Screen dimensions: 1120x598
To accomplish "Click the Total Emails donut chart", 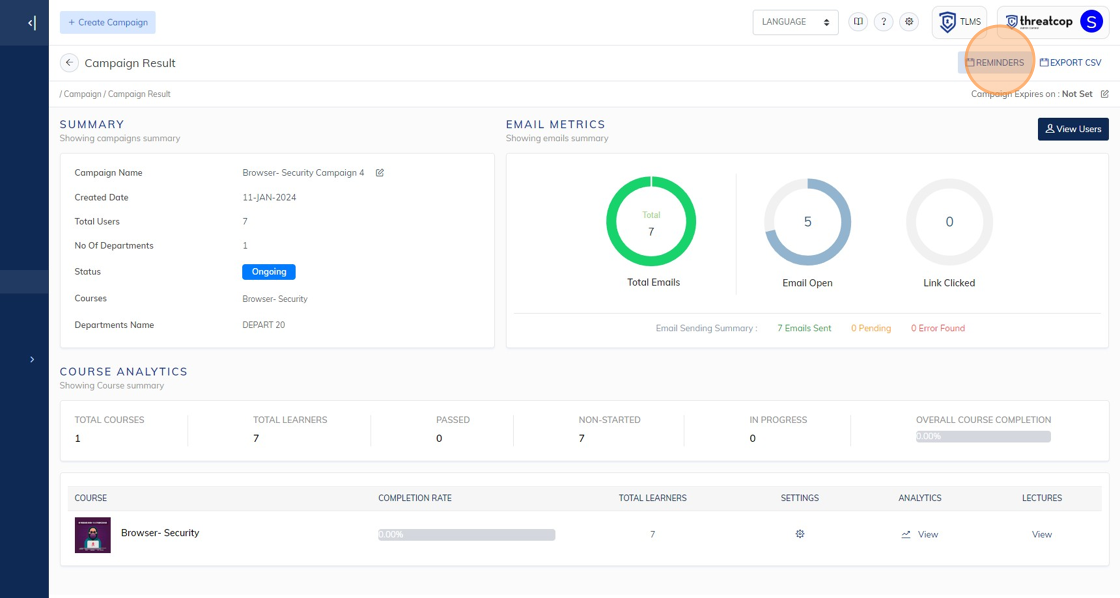I will [x=651, y=221].
